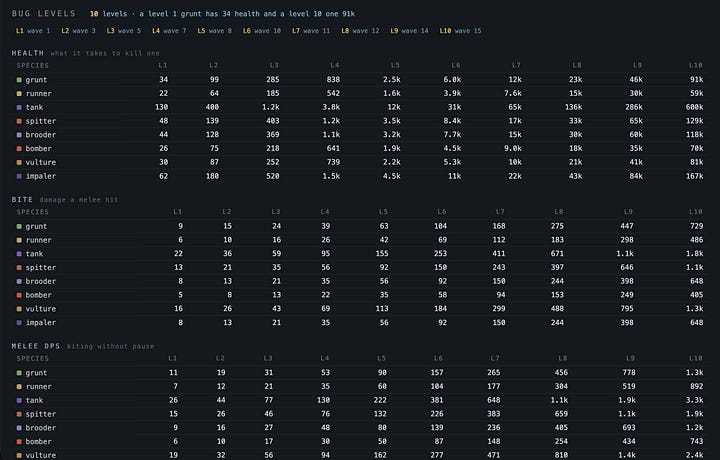Click the tank swatch in Bite table
Image resolution: width=720 pixels, height=460 pixels.
coord(19,254)
